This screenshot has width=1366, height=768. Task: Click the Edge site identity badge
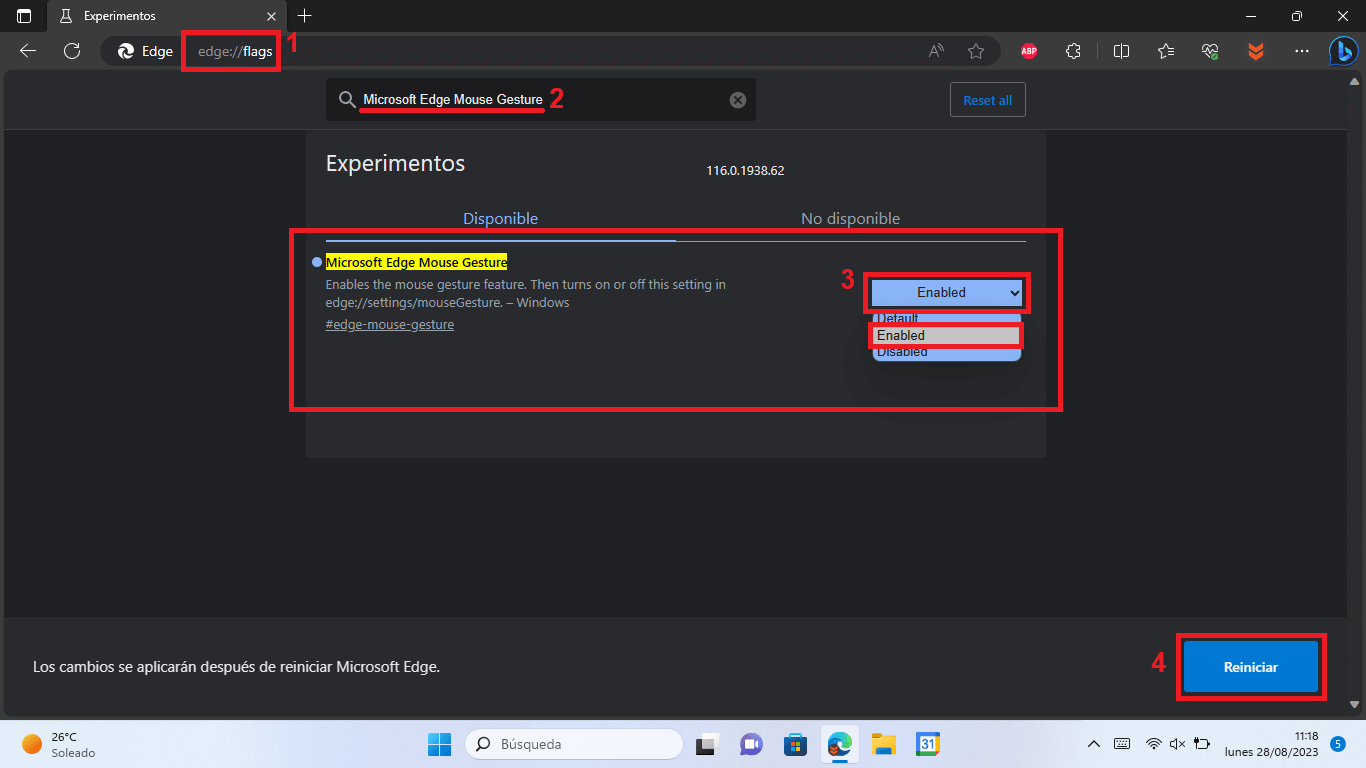[146, 51]
